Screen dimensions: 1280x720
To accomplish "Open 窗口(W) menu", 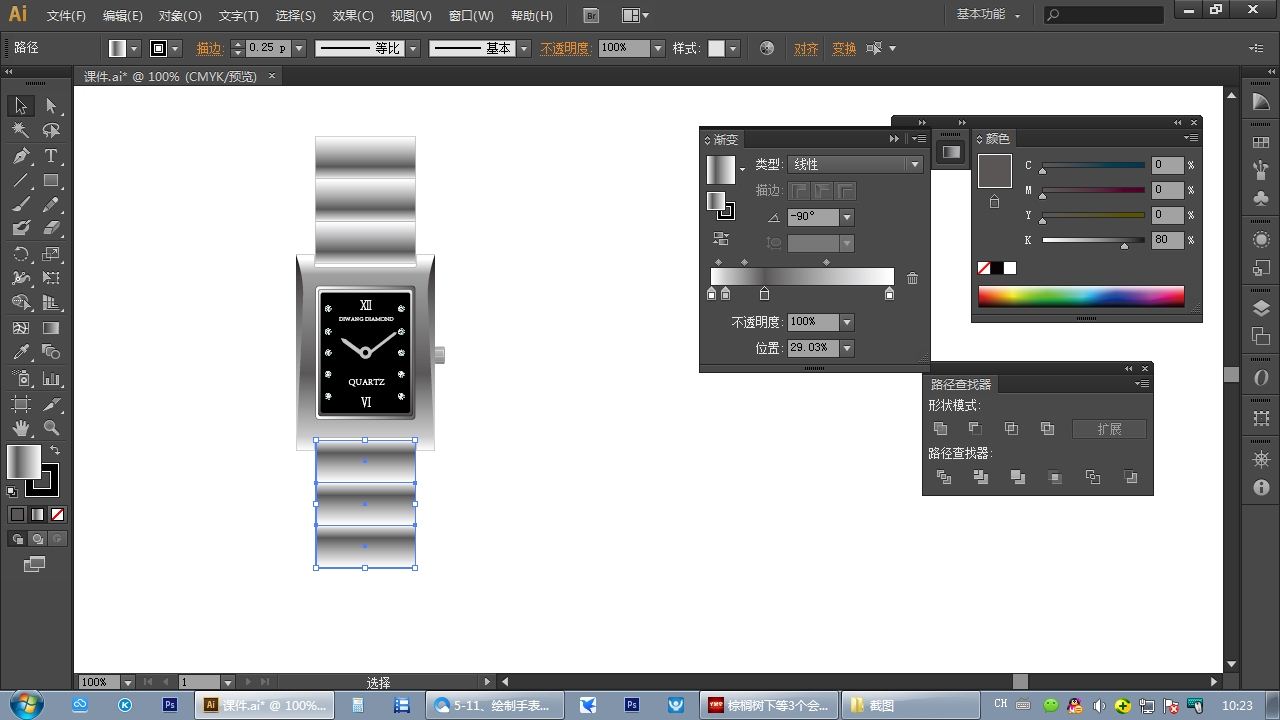I will [x=471, y=16].
